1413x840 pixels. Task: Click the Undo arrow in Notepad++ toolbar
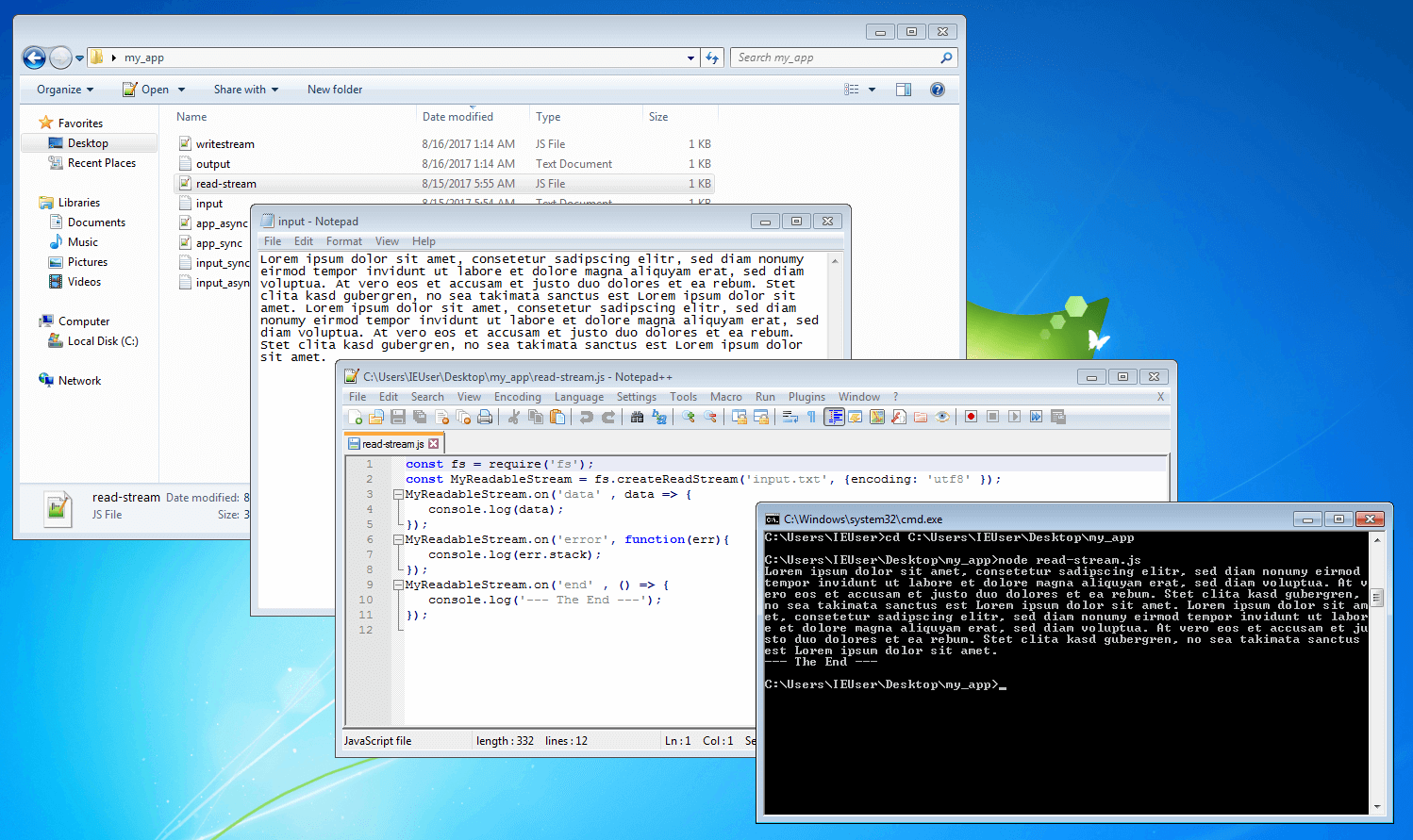(x=586, y=417)
